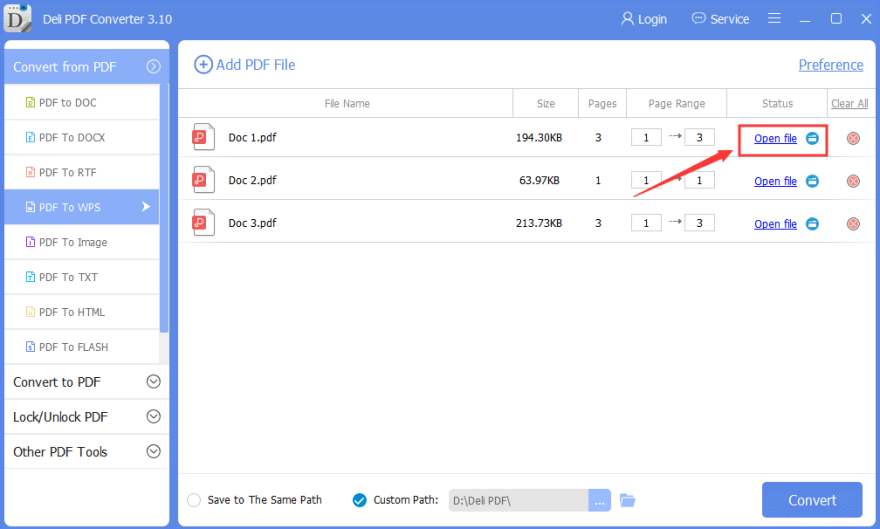The width and height of the screenshot is (880, 529).
Task: Select PDF To DOCX in sidebar
Action: click(82, 137)
